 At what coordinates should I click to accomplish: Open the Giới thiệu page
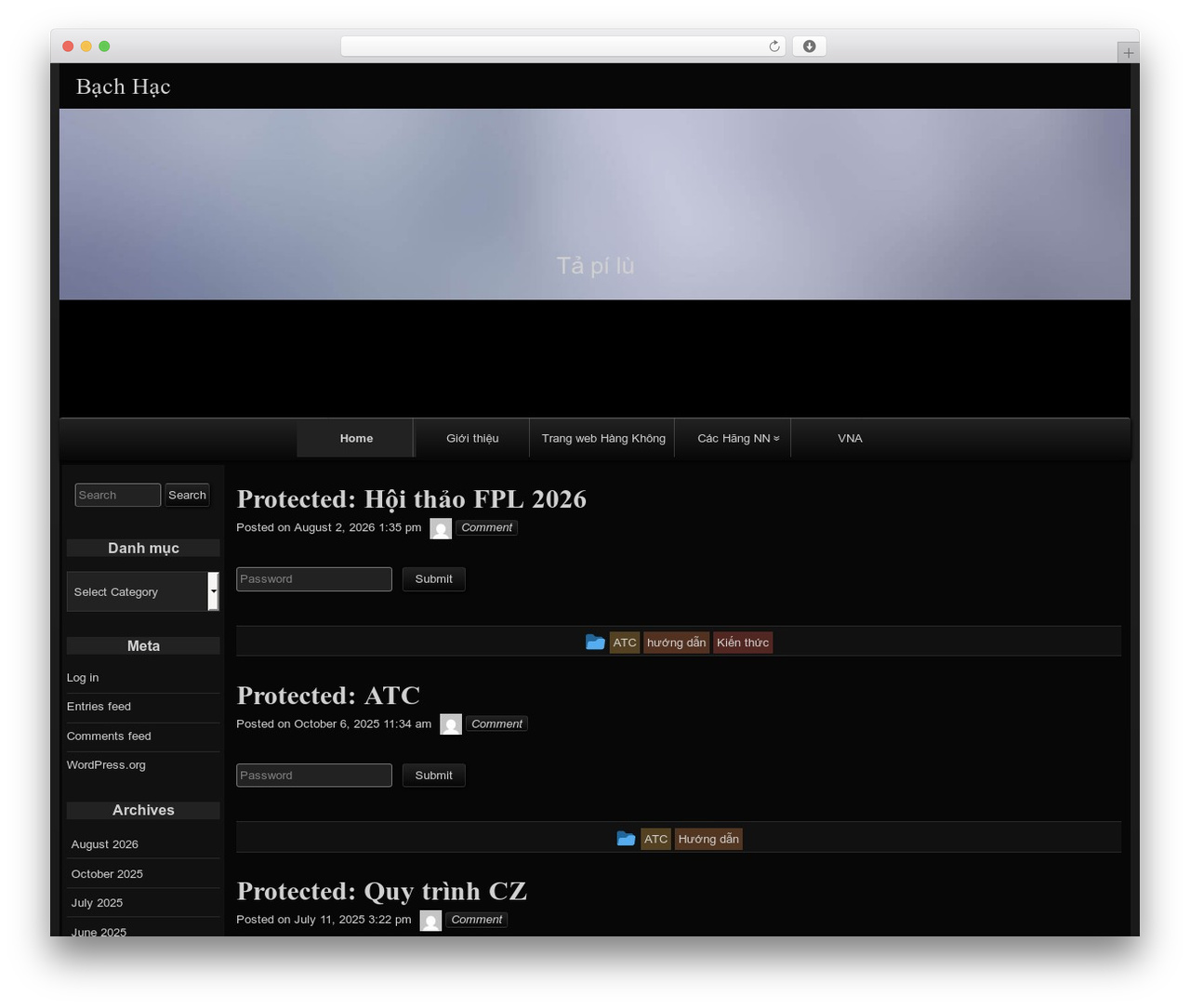[x=472, y=438]
